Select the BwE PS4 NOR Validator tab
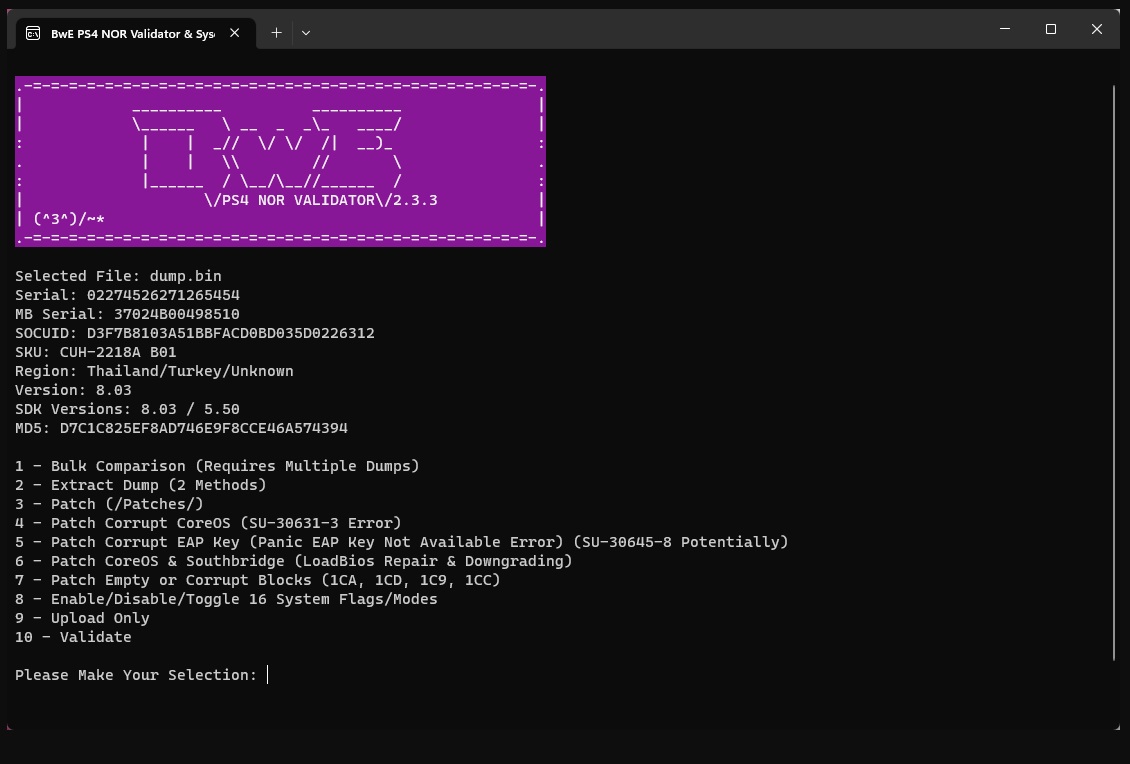 pos(135,33)
